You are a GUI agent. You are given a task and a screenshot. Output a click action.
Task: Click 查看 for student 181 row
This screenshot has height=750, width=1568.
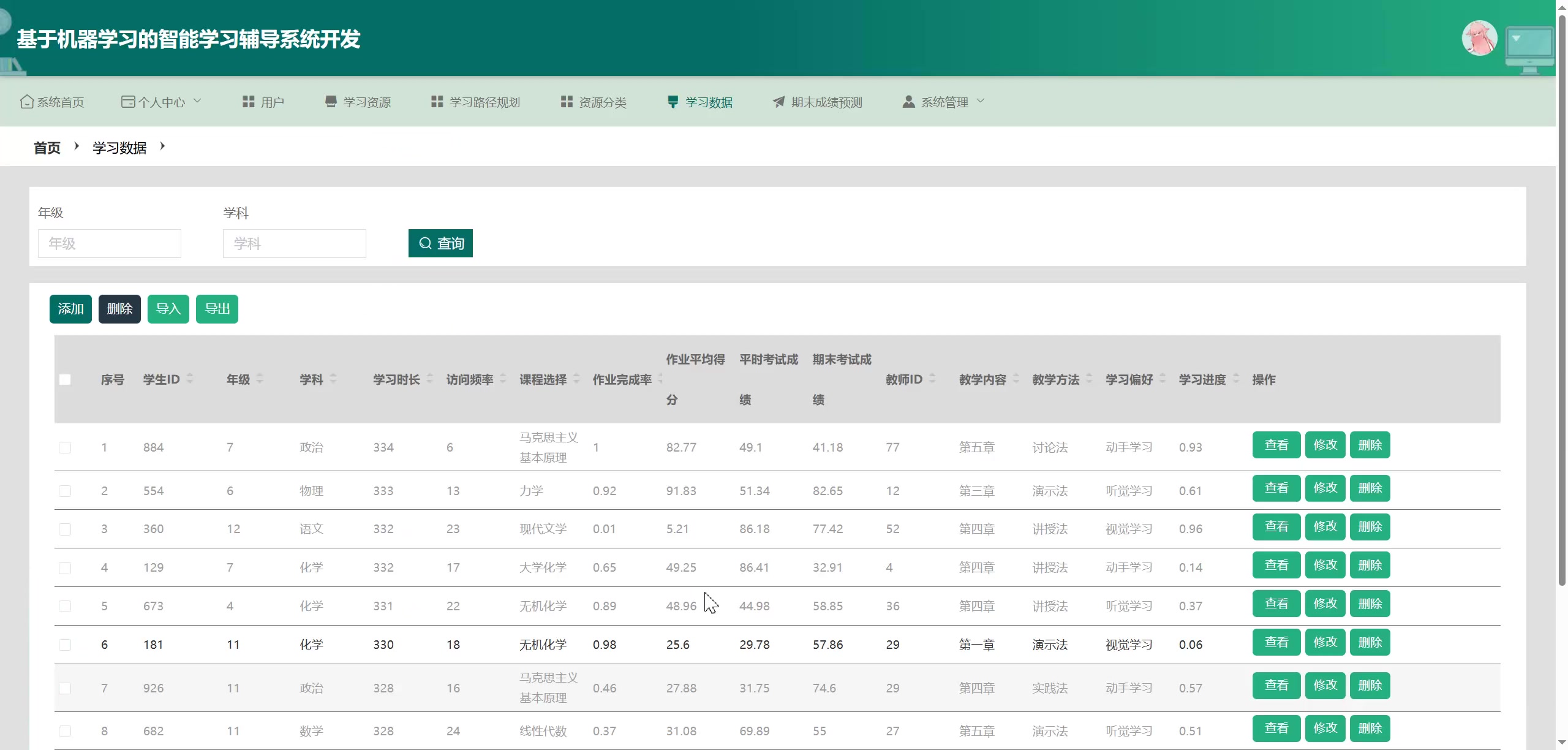(1276, 642)
